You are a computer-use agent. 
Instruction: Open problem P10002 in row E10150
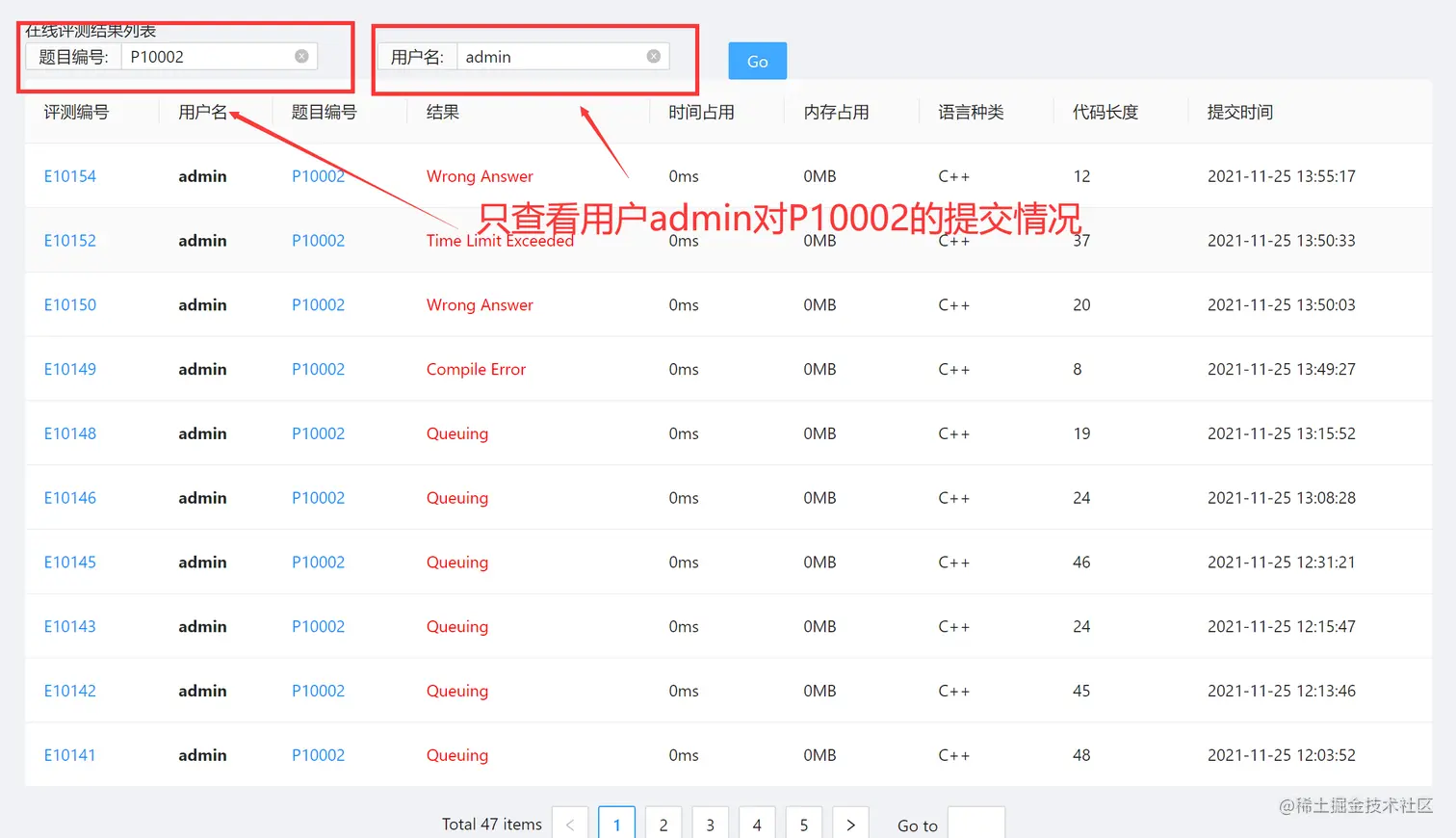pyautogui.click(x=319, y=305)
